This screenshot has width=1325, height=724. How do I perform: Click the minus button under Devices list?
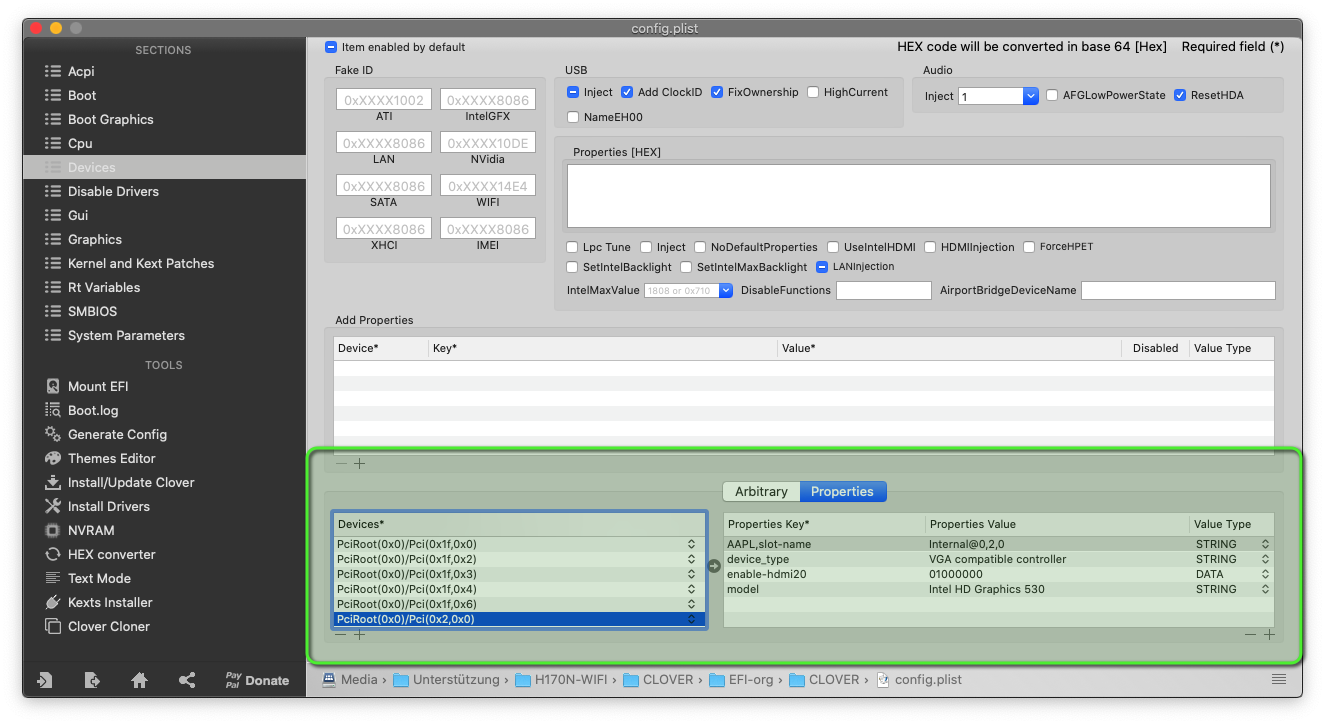tap(342, 634)
